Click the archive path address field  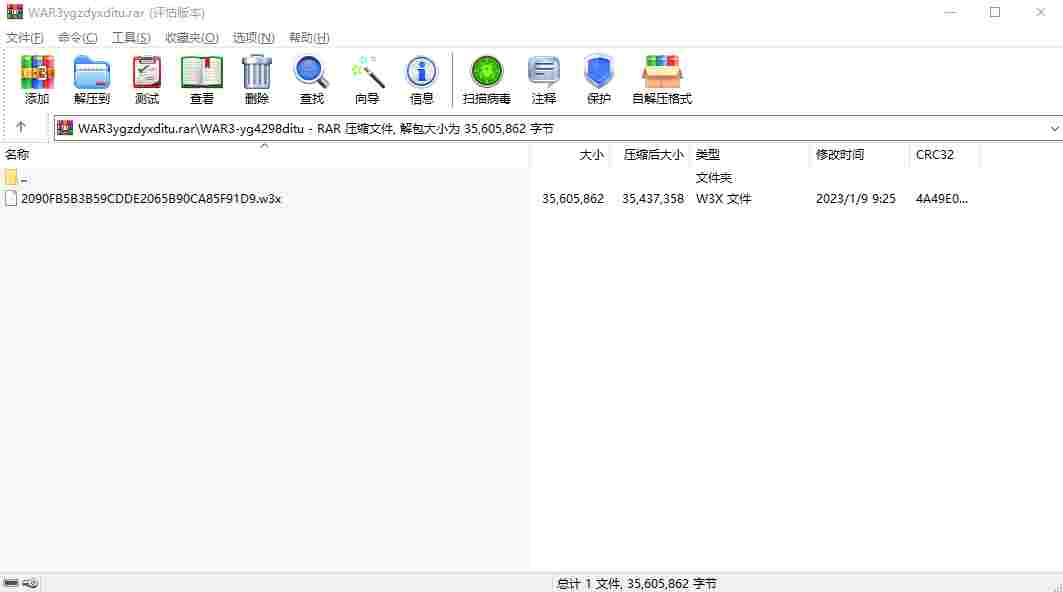coord(557,128)
